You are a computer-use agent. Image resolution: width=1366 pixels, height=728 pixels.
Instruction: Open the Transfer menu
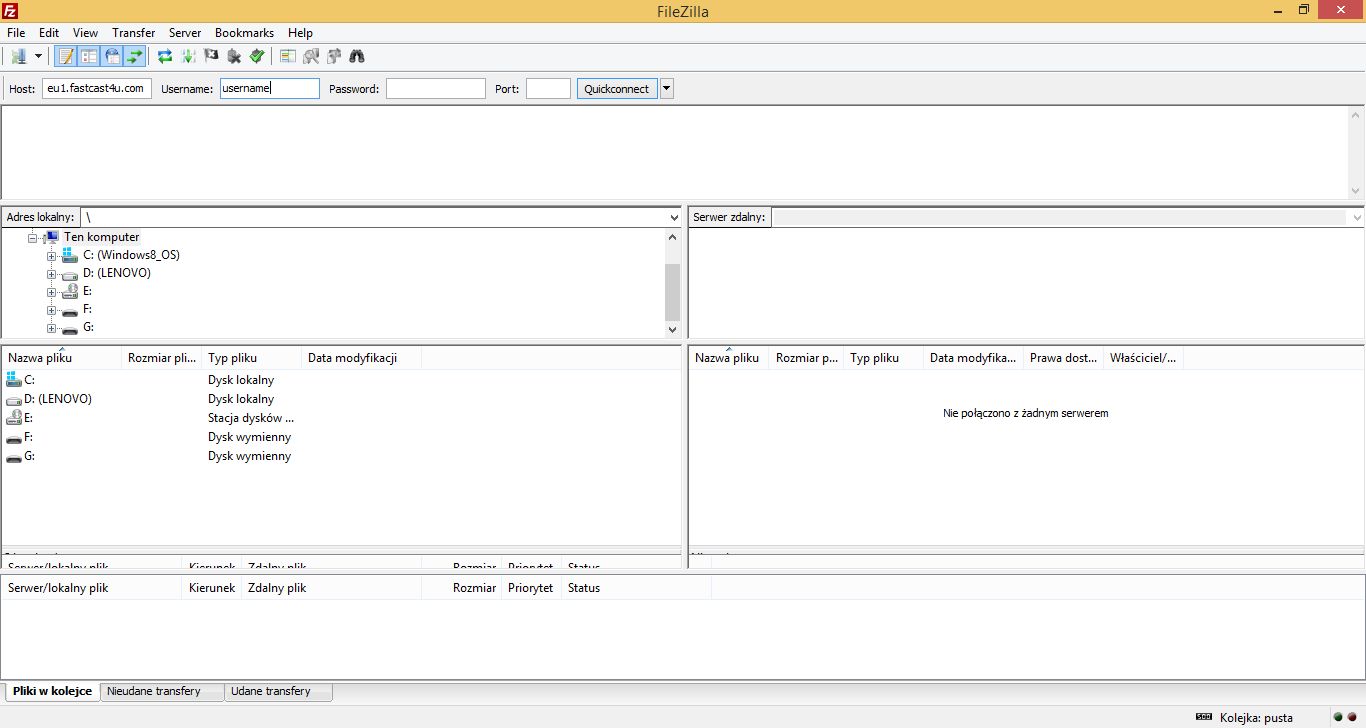(134, 33)
